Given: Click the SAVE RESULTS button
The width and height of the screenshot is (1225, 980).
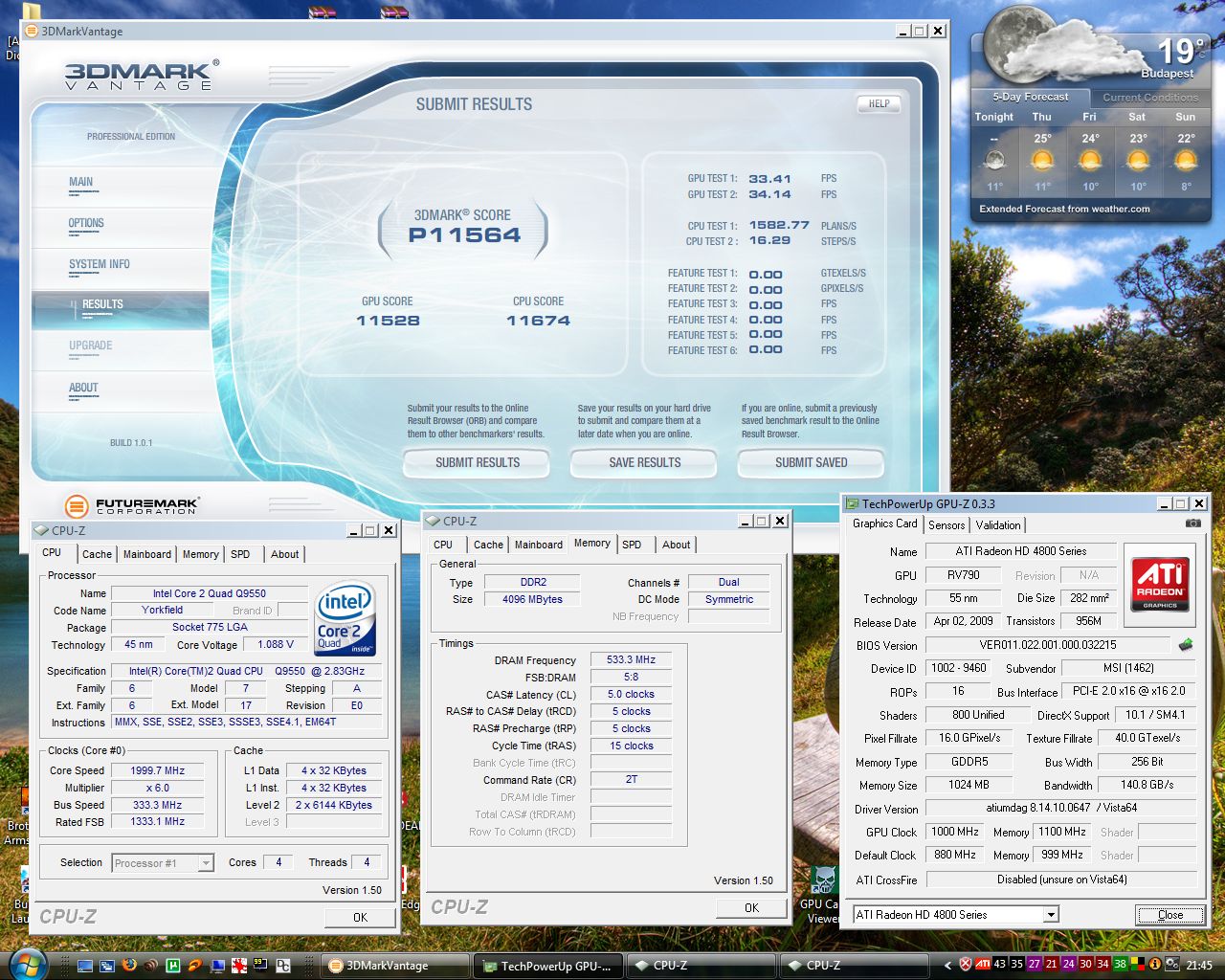Looking at the screenshot, I should 644,463.
